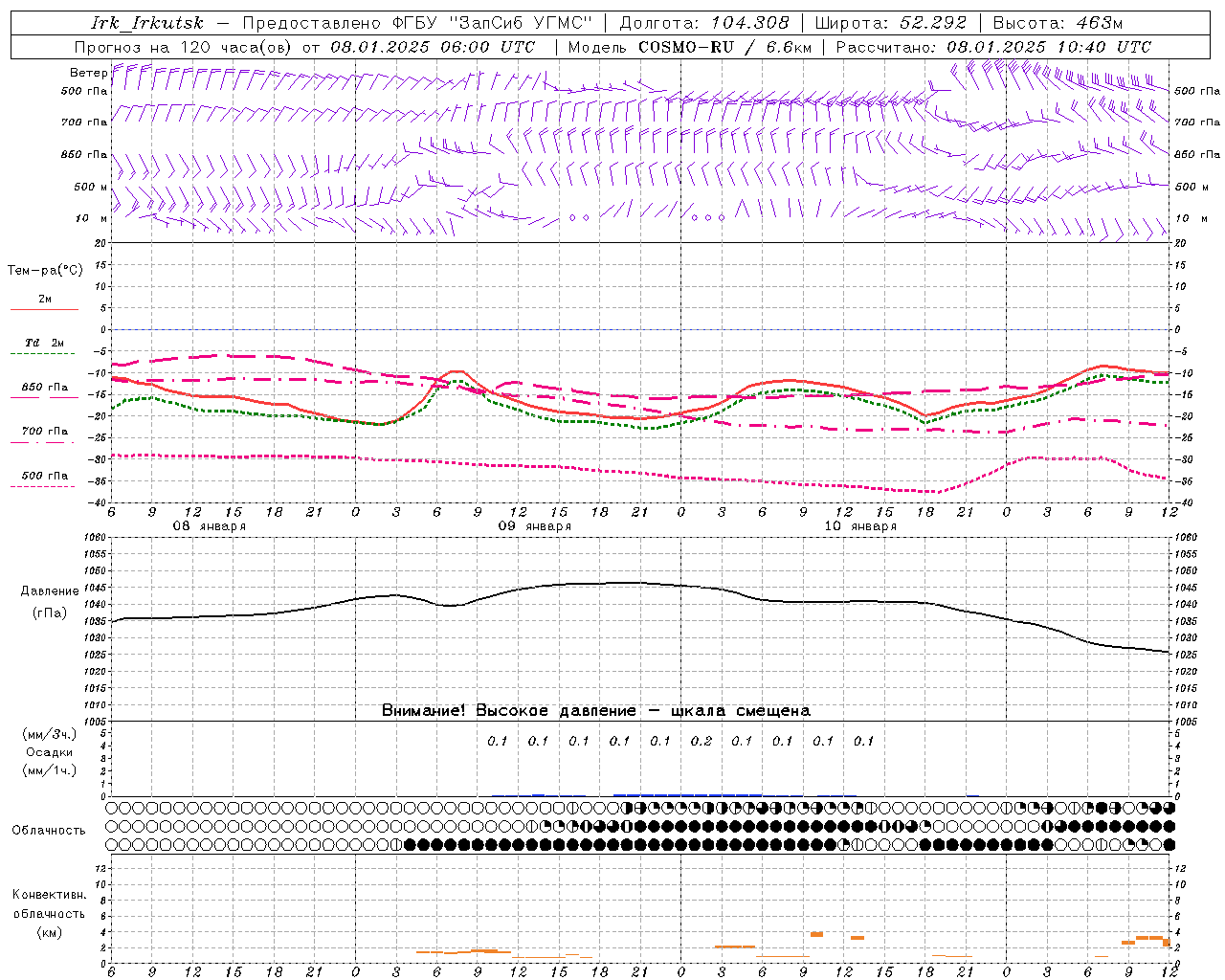Click the 08 января date label

(210, 526)
